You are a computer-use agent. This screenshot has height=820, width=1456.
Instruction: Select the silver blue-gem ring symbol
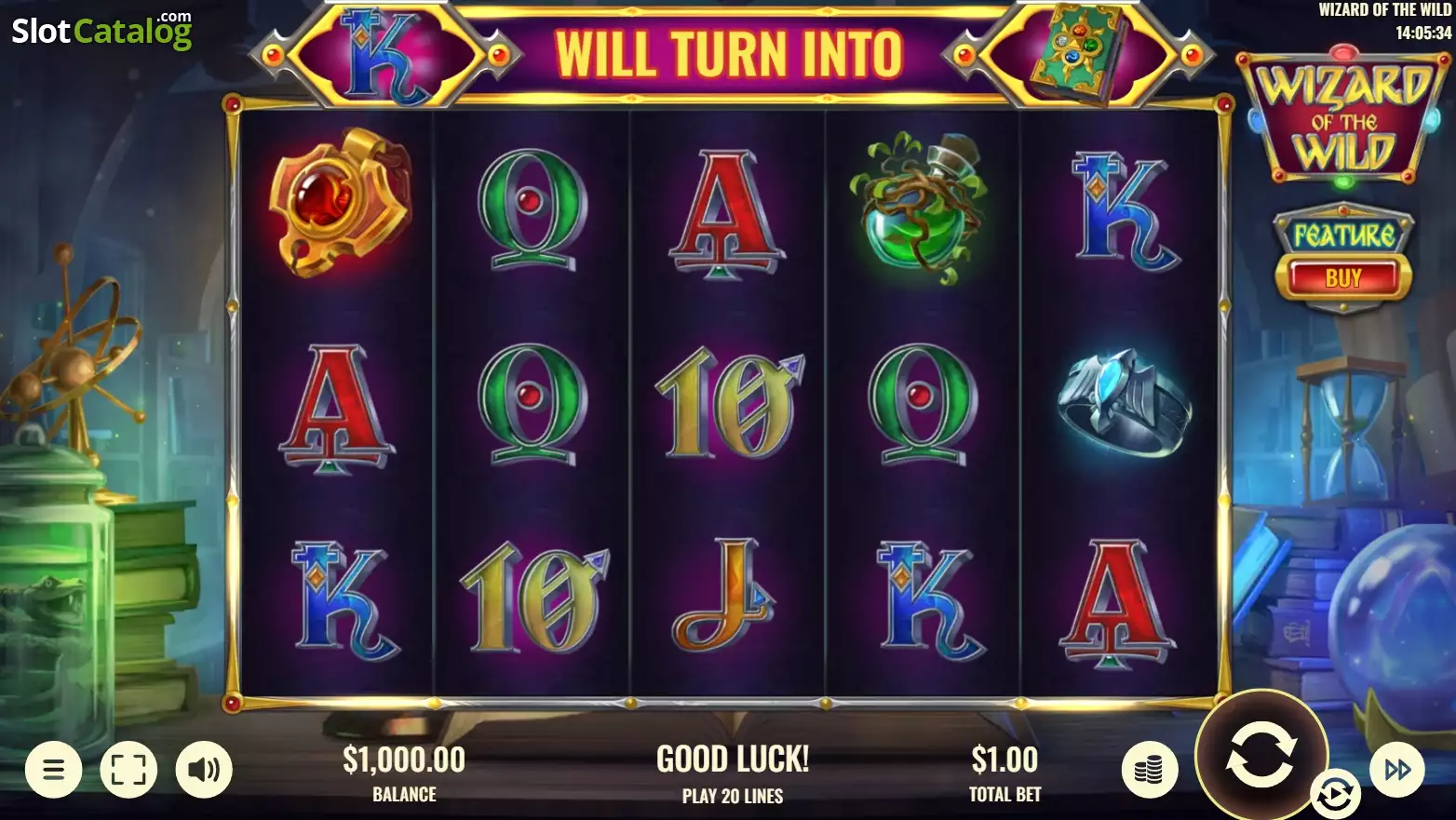tap(1125, 402)
